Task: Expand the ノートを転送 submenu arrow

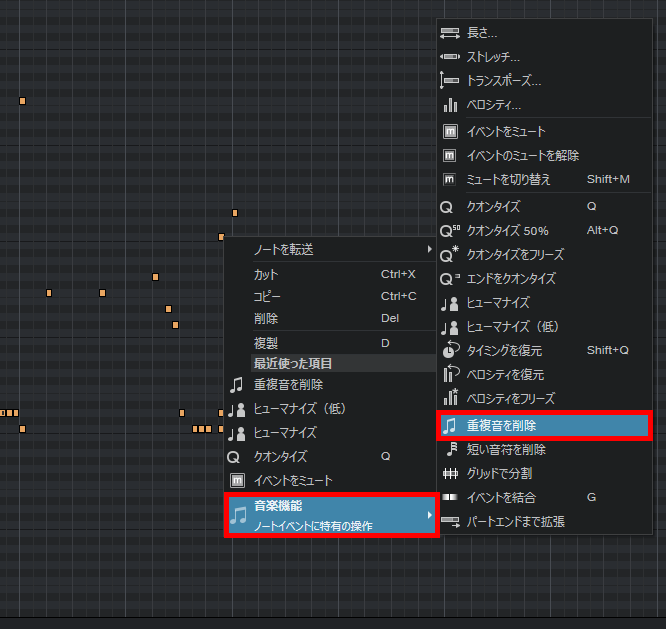Action: coord(430,249)
